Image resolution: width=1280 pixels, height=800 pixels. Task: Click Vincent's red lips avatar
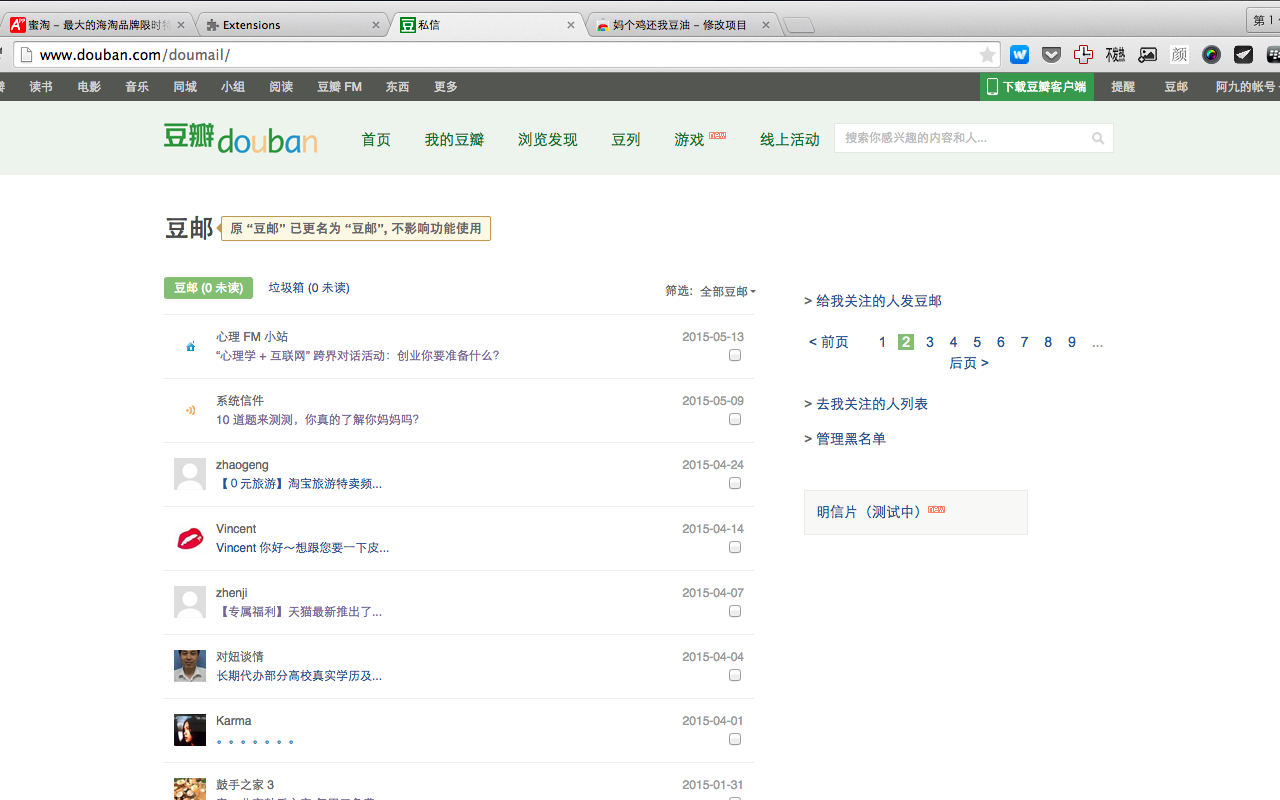tap(190, 539)
